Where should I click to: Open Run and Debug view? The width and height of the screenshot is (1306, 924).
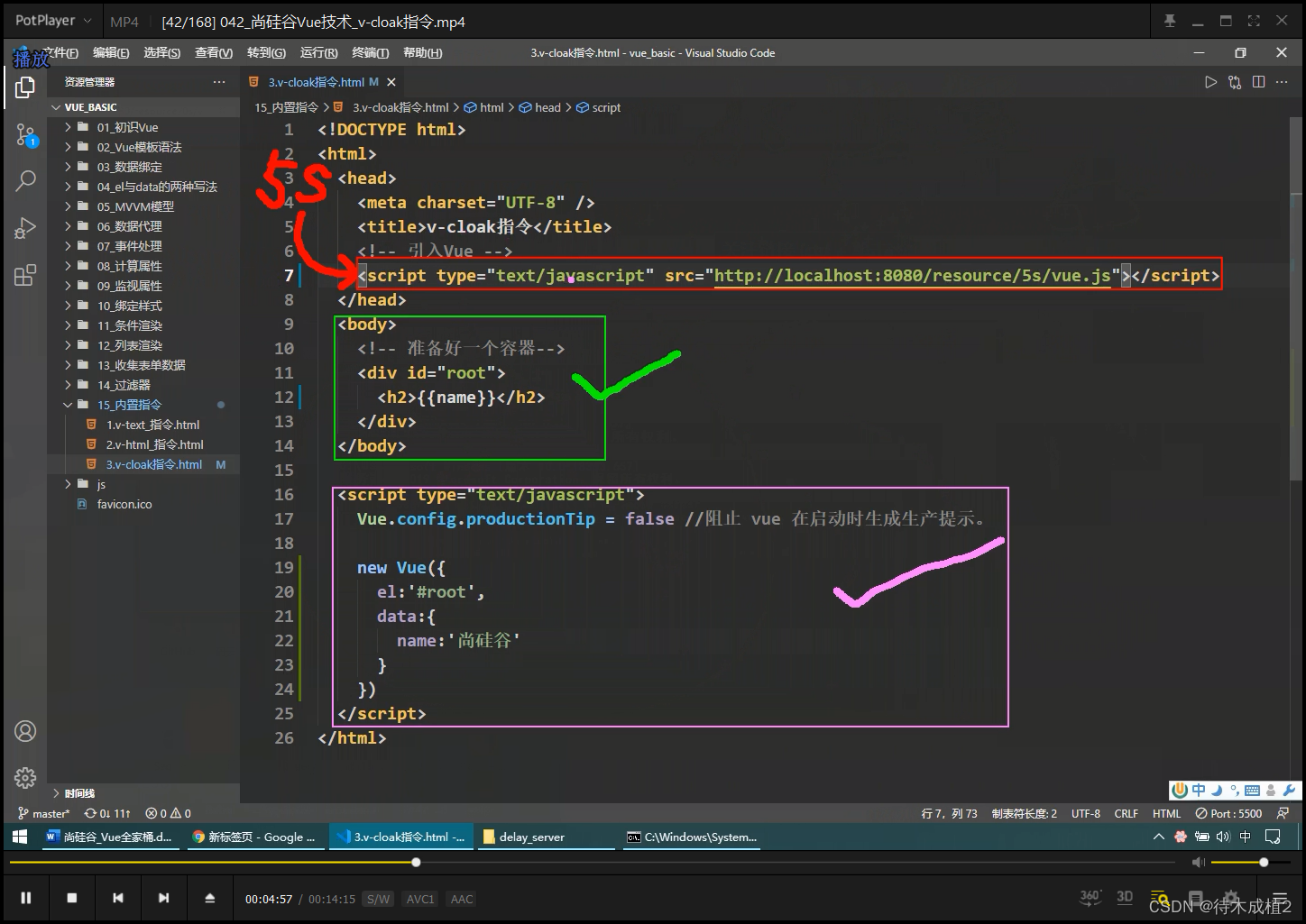coord(25,227)
